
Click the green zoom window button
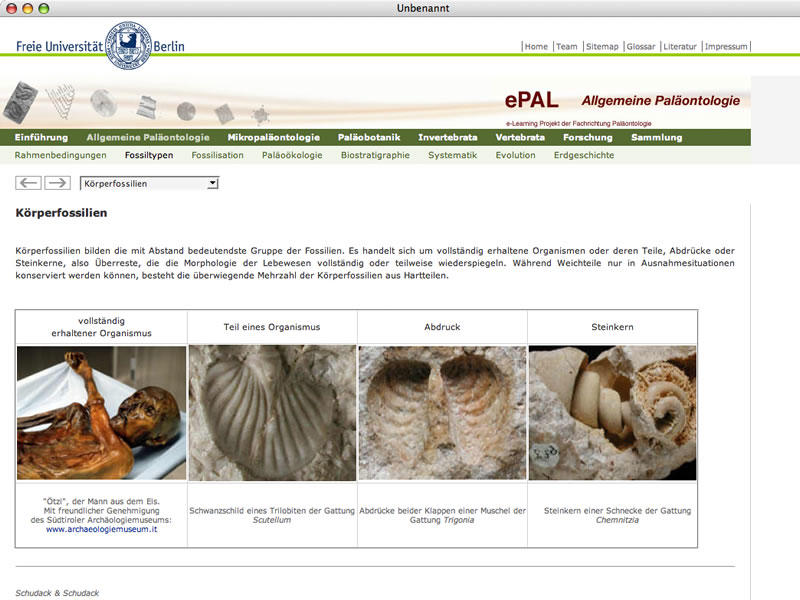coord(44,8)
